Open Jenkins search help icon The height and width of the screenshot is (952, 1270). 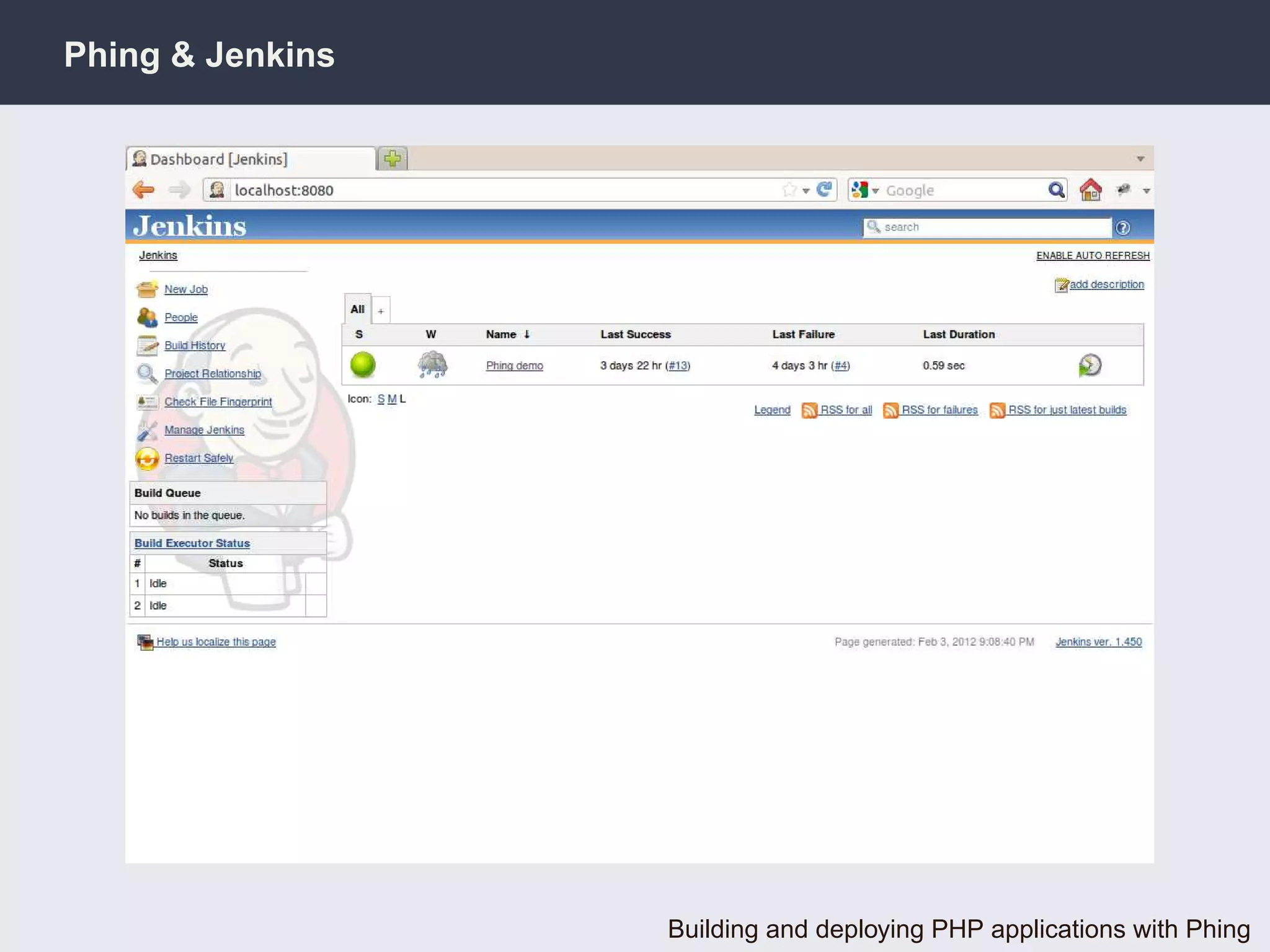pos(1122,227)
